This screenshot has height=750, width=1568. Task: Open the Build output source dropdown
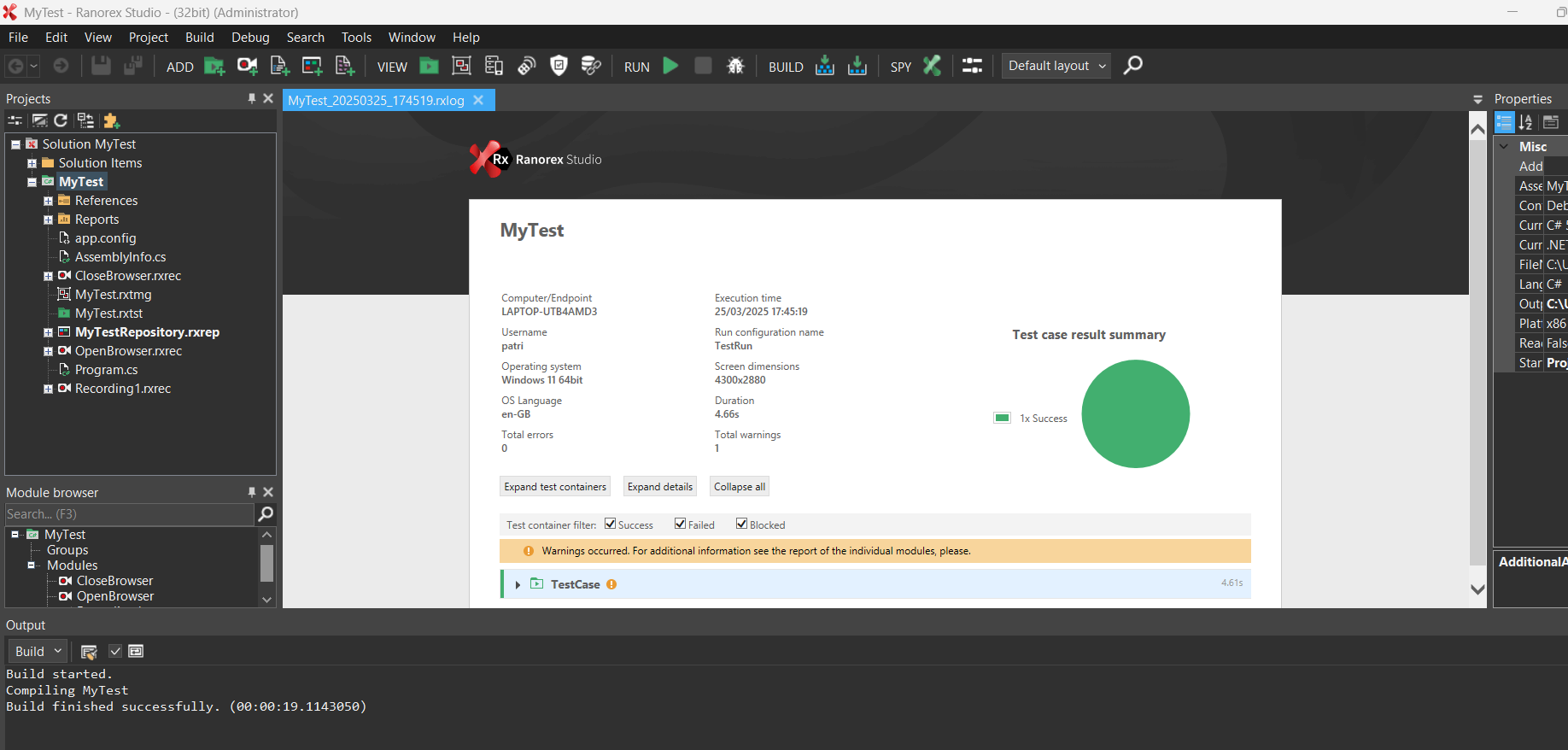tap(38, 651)
